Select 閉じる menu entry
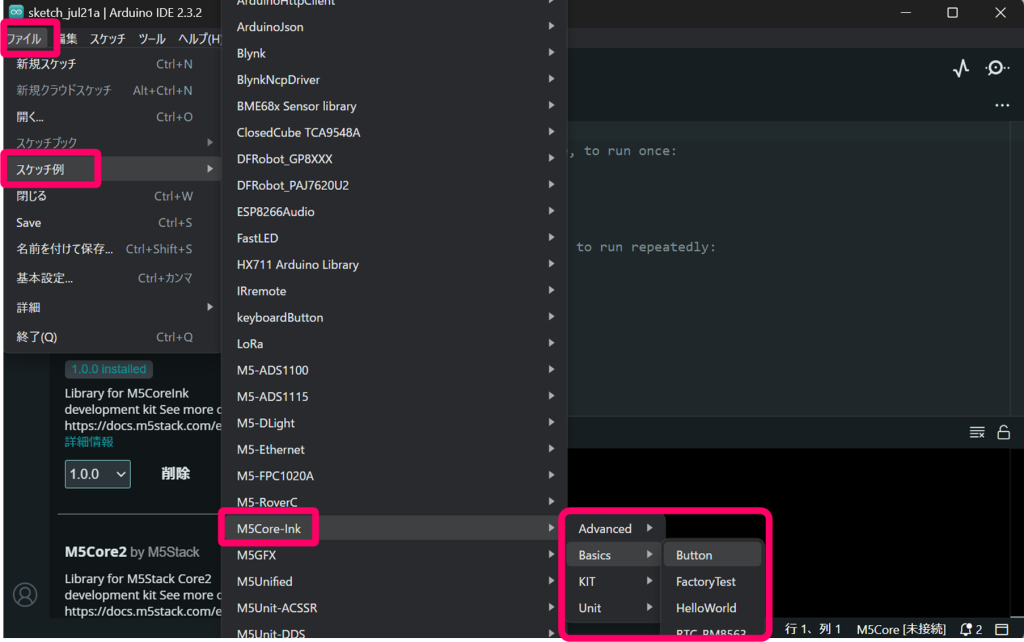 (112, 196)
